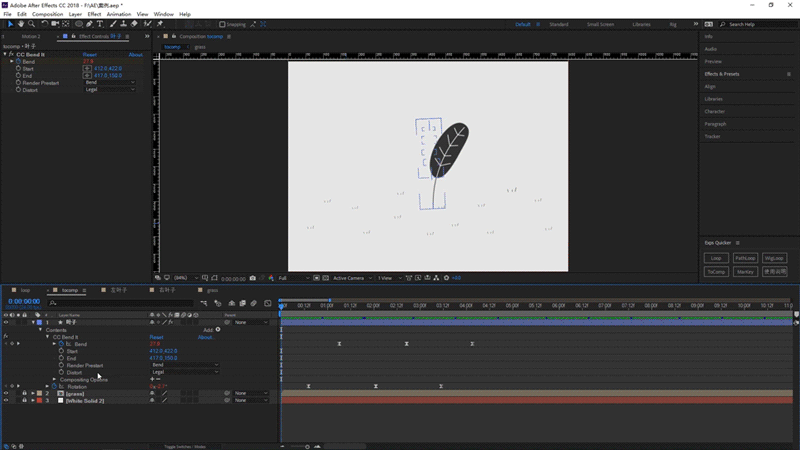Open the viewer resolution Full dropdown
The image size is (800, 450).
click(294, 278)
